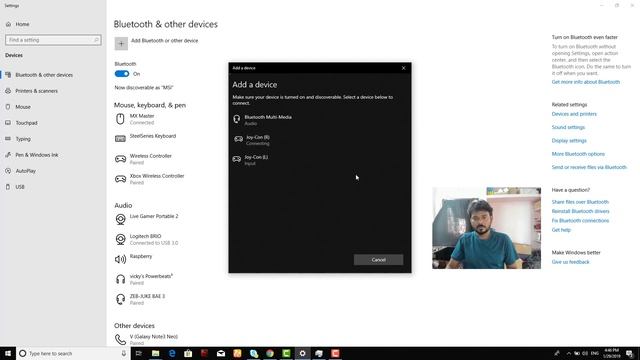Show hidden system tray icons
Image resolution: width=640 pixels, height=360 pixels.
click(x=568, y=353)
